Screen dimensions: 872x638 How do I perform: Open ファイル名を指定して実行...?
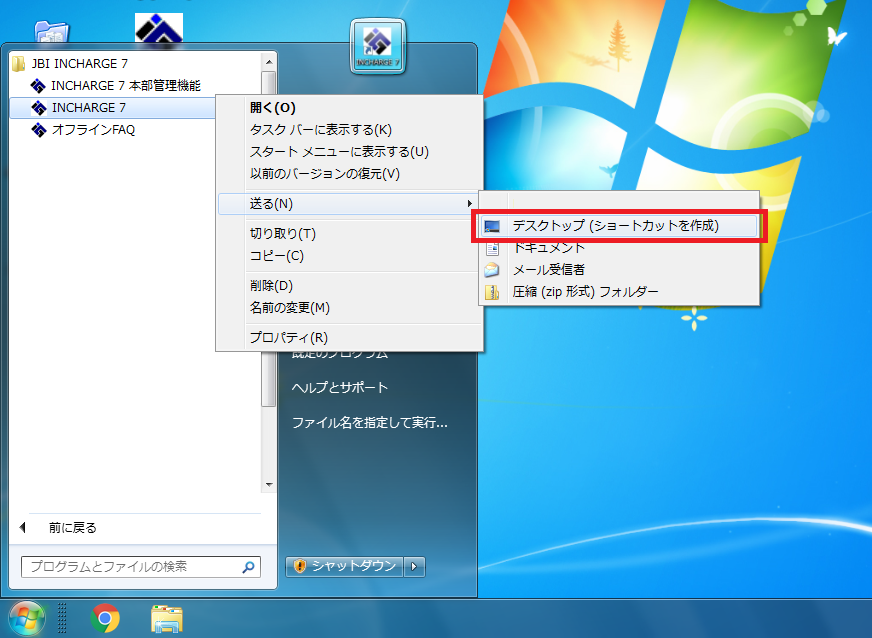coord(369,423)
